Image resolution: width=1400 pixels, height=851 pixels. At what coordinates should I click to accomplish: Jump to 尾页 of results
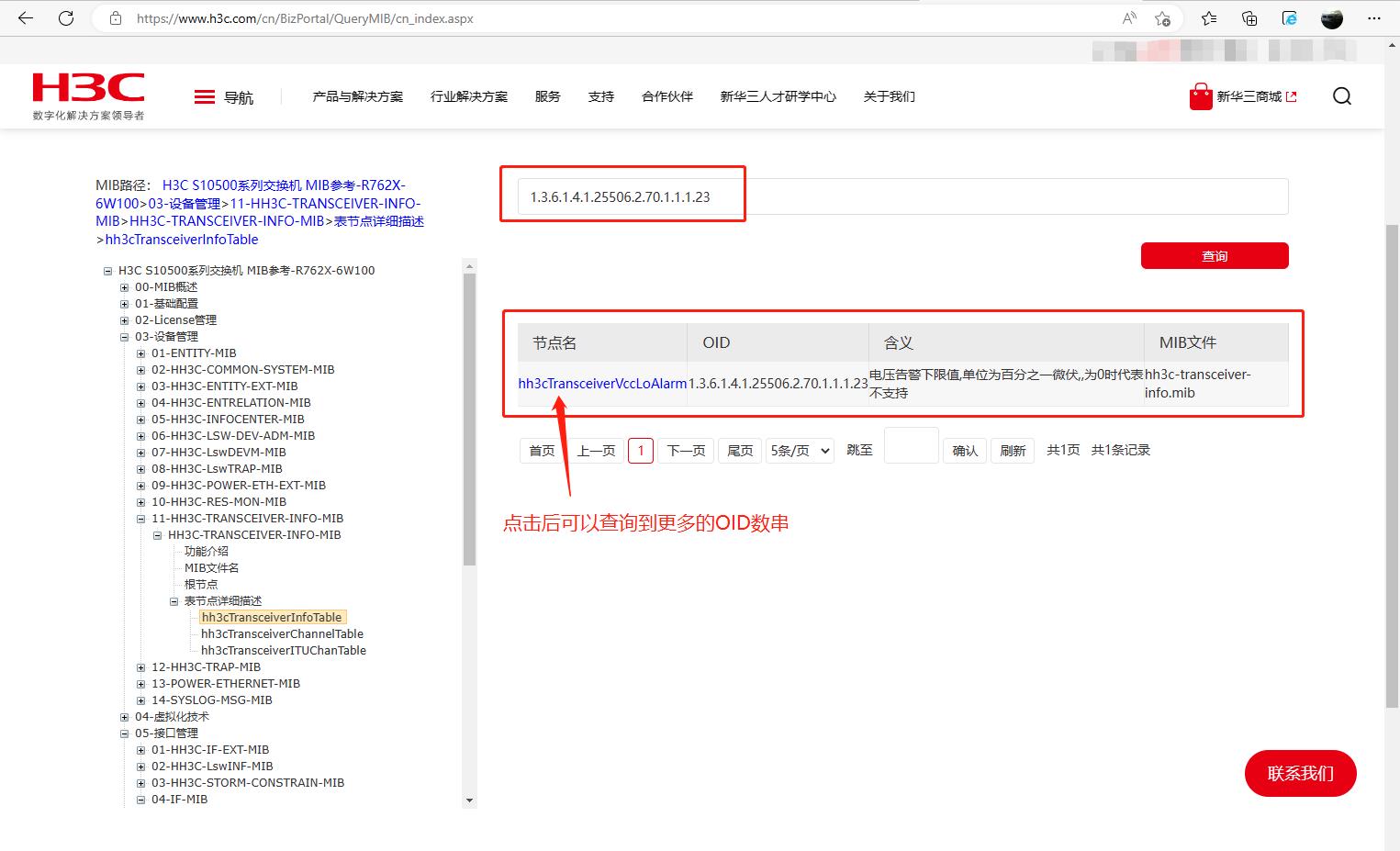(x=740, y=451)
